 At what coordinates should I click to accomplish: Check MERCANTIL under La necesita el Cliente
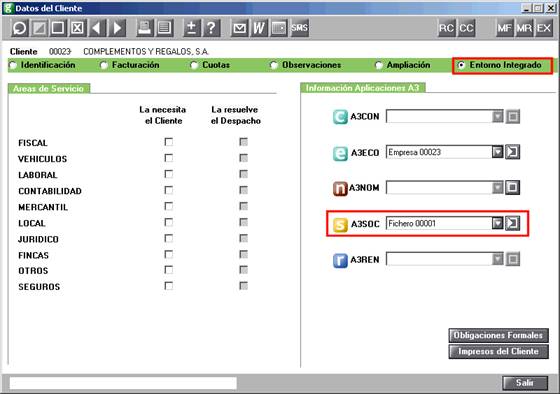(x=169, y=206)
